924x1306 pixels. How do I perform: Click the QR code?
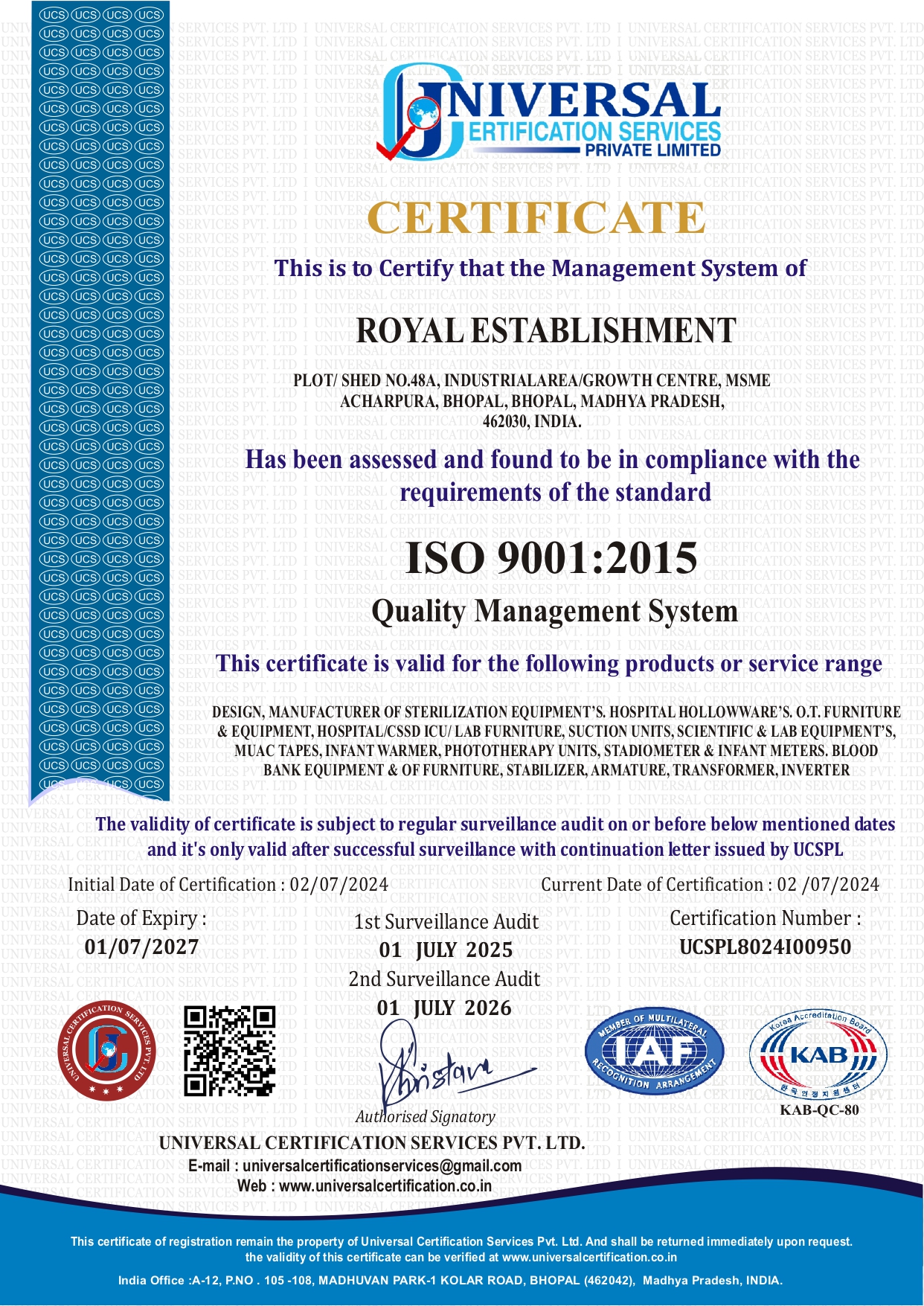tap(230, 1051)
